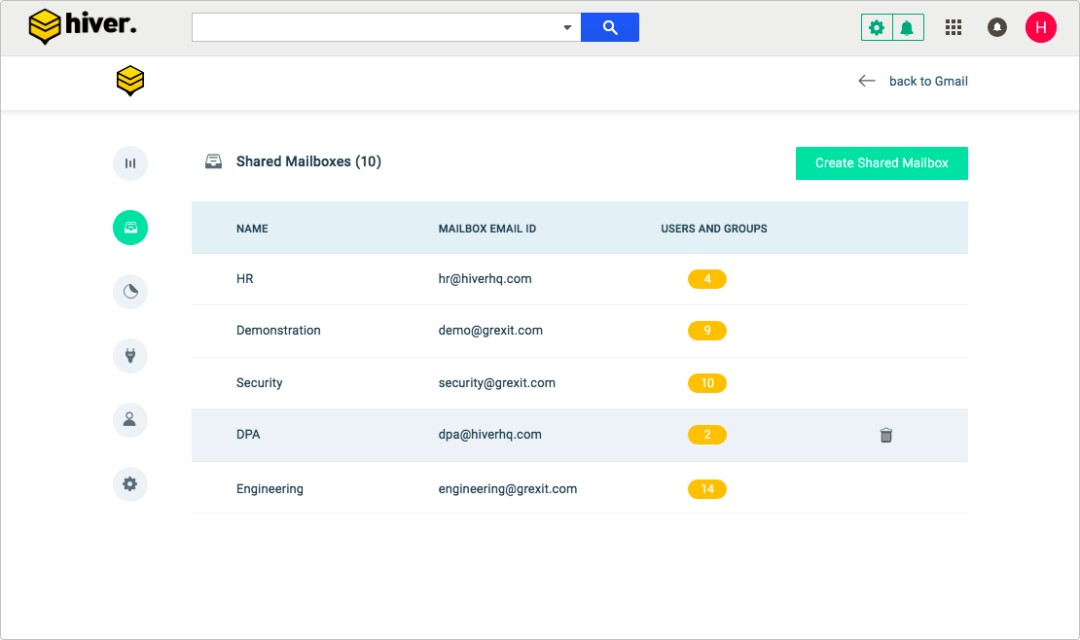Open reports using the pie chart sidebar icon
Viewport: 1080px width, 640px height.
point(130,291)
